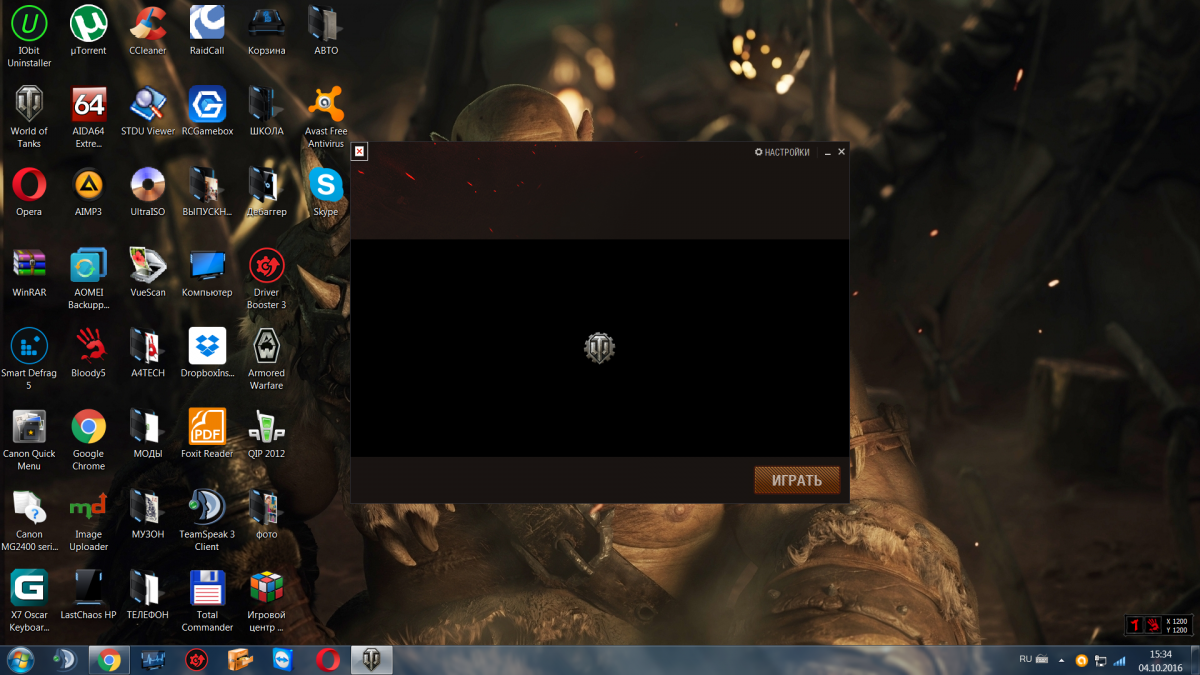Screen dimensions: 1200x675
Task: Select the Дебаггер folder icon
Action: pyautogui.click(x=266, y=193)
